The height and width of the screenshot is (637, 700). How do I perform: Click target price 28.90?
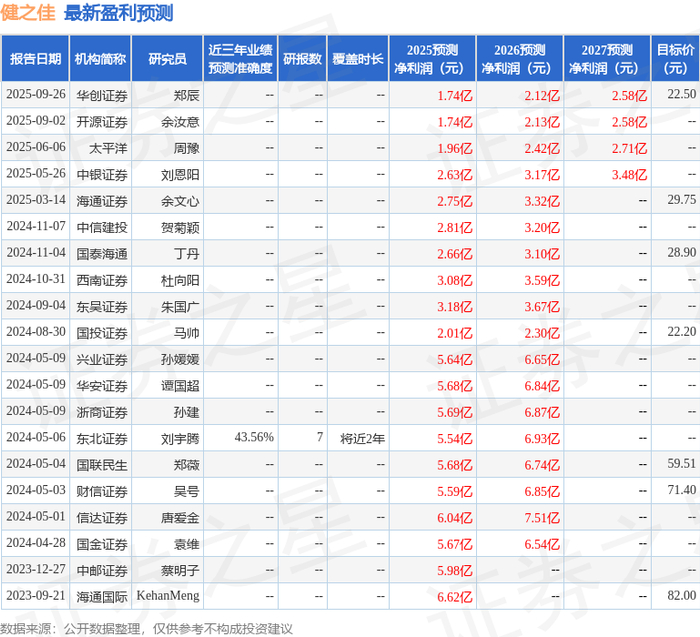coord(682,252)
